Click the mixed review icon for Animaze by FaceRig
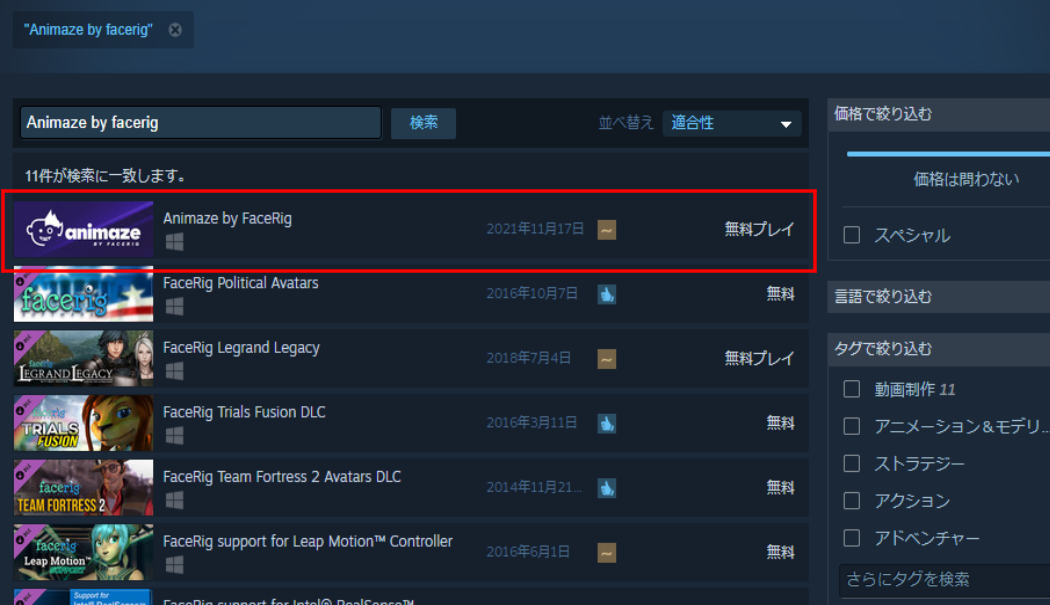The image size is (1050, 605). click(607, 230)
